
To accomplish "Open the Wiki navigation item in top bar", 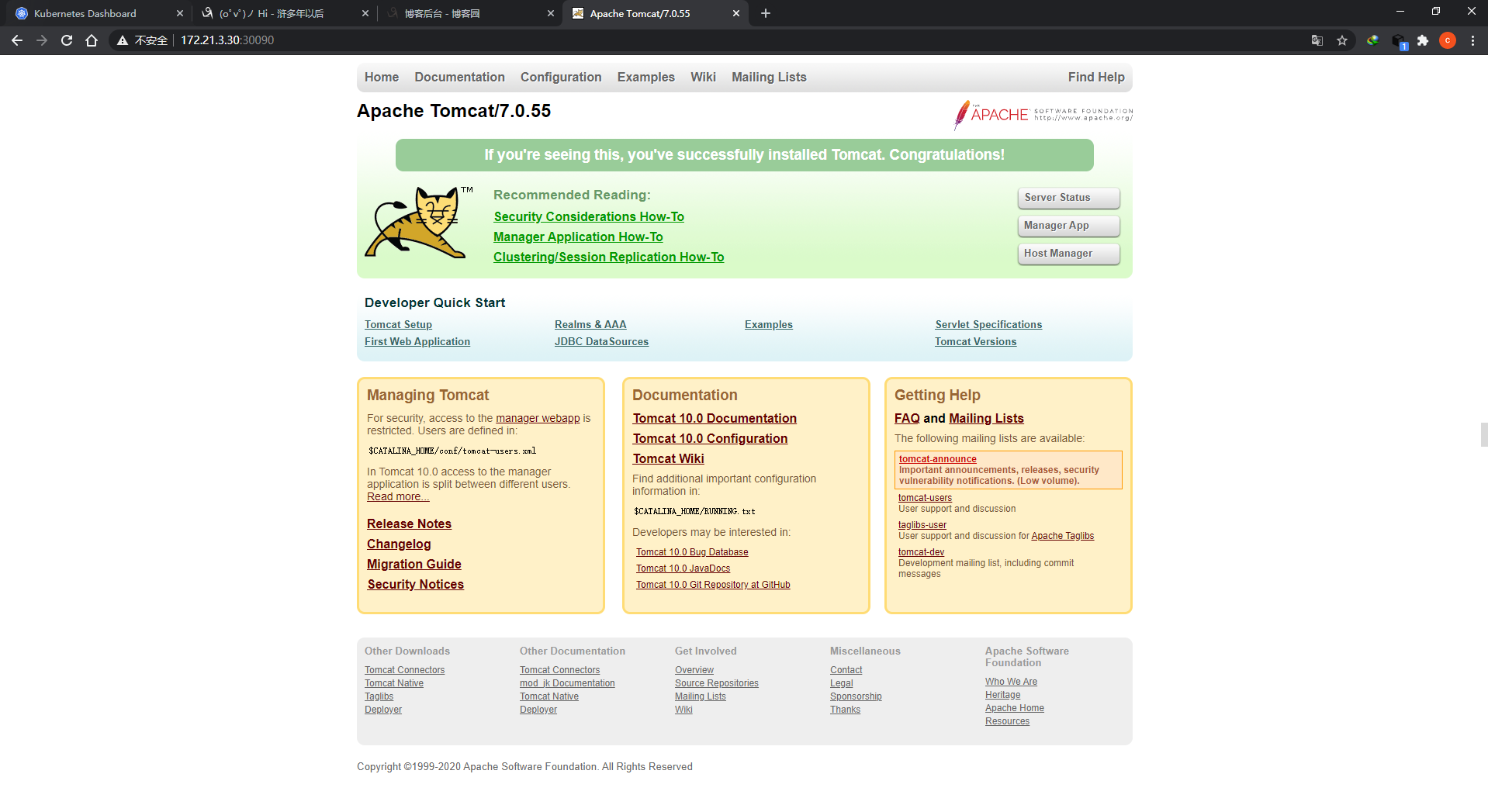I will tap(703, 78).
